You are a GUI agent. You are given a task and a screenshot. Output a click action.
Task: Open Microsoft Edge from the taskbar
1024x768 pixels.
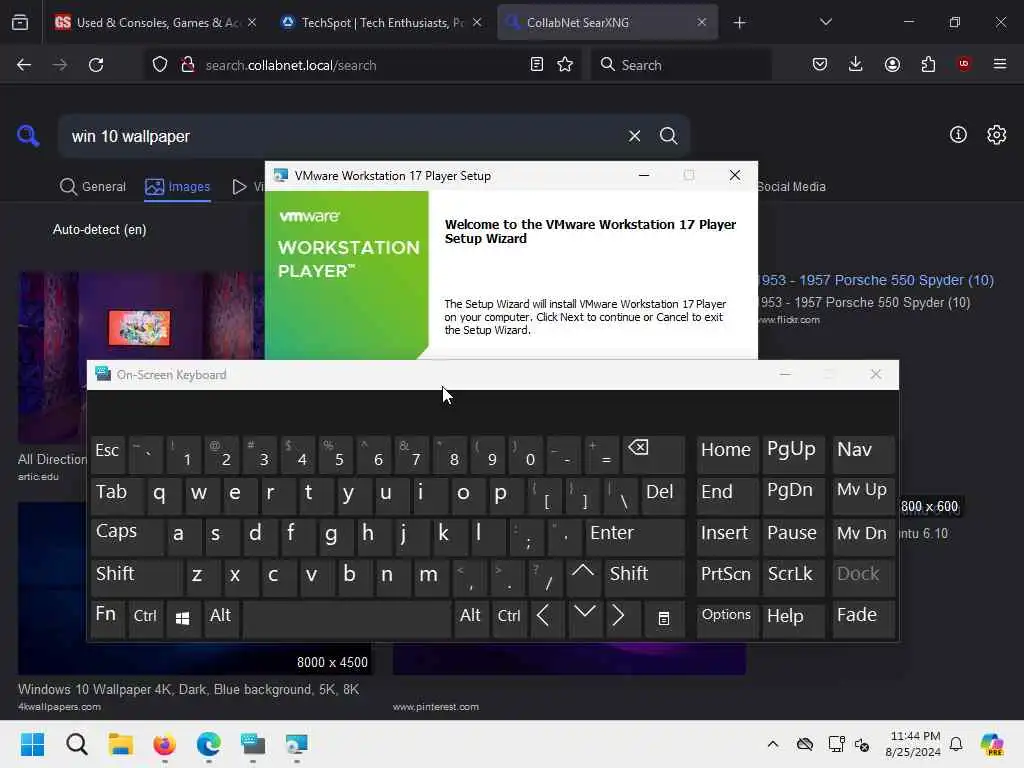(208, 744)
